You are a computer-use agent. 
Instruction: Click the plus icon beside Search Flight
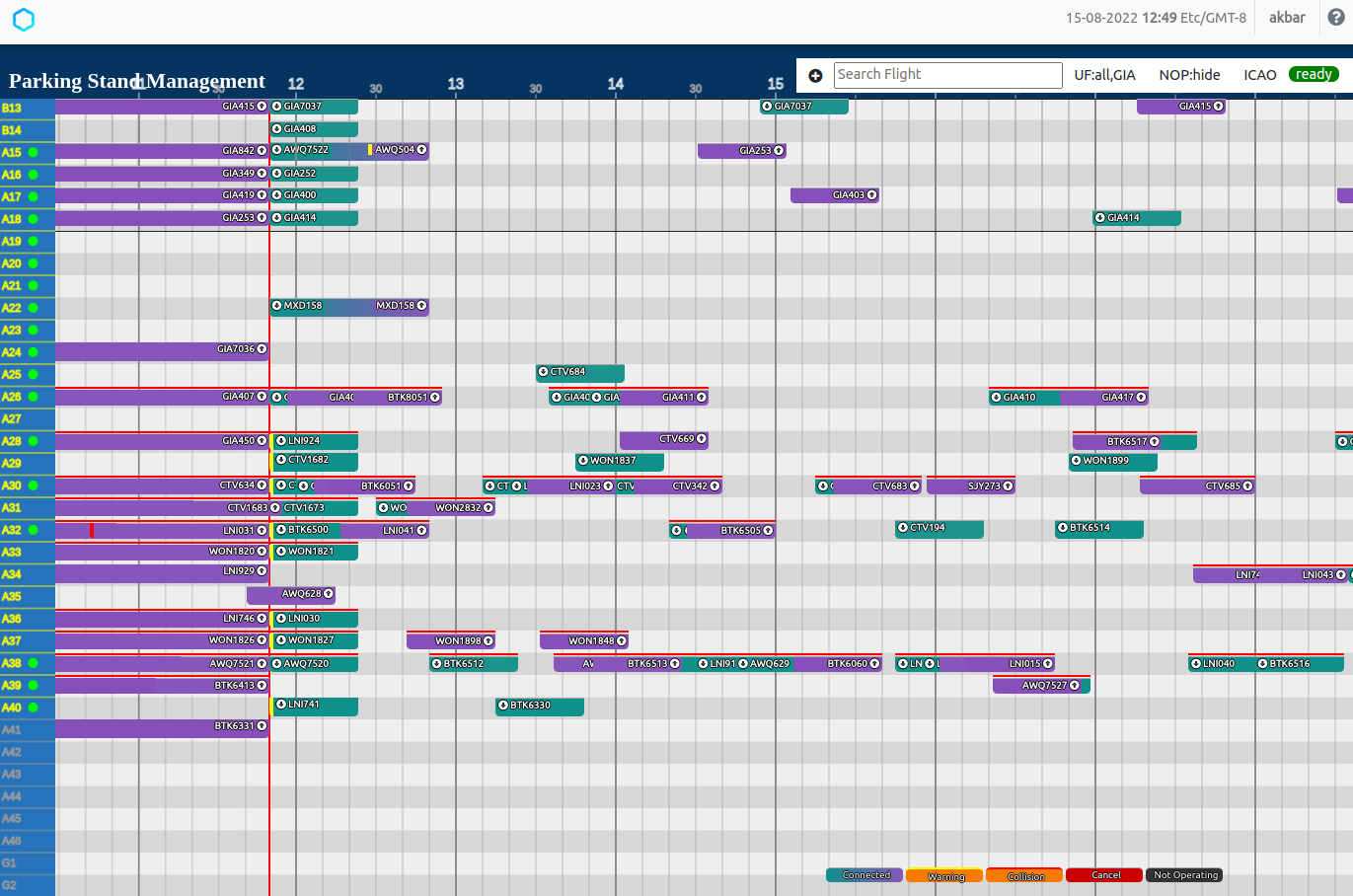815,76
